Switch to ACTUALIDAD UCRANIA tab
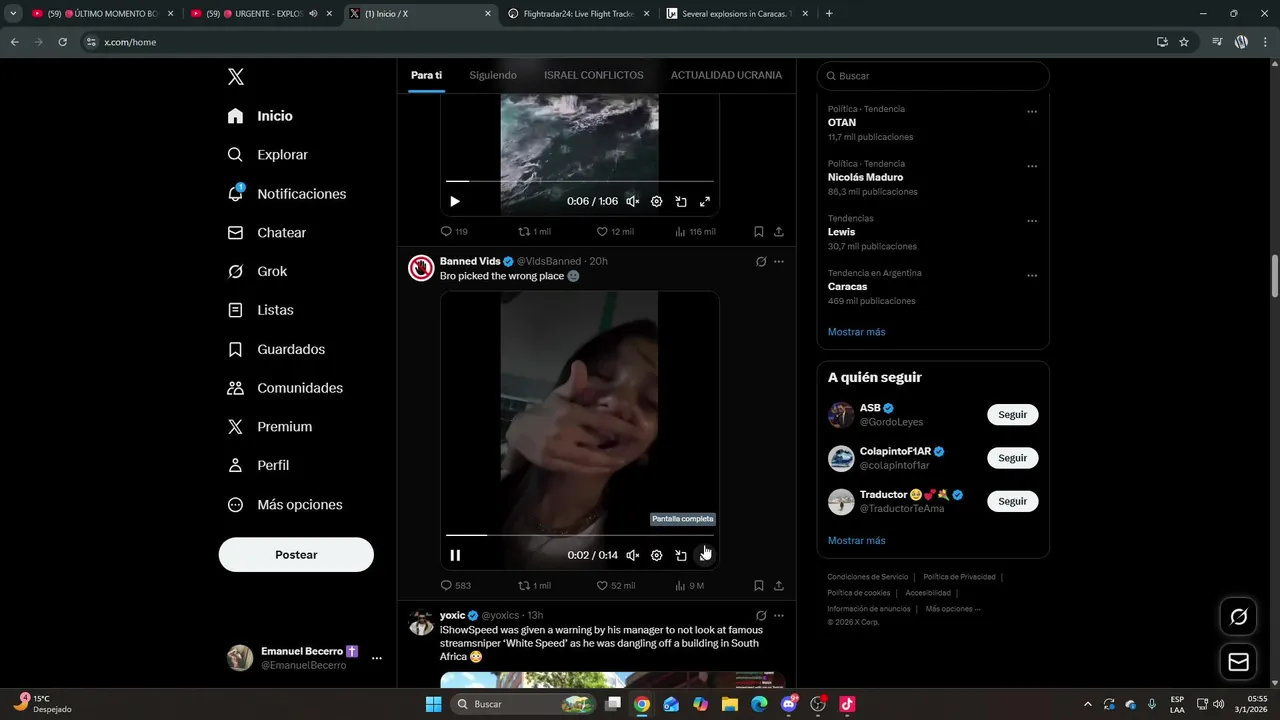Image resolution: width=1280 pixels, height=720 pixels. pos(726,75)
